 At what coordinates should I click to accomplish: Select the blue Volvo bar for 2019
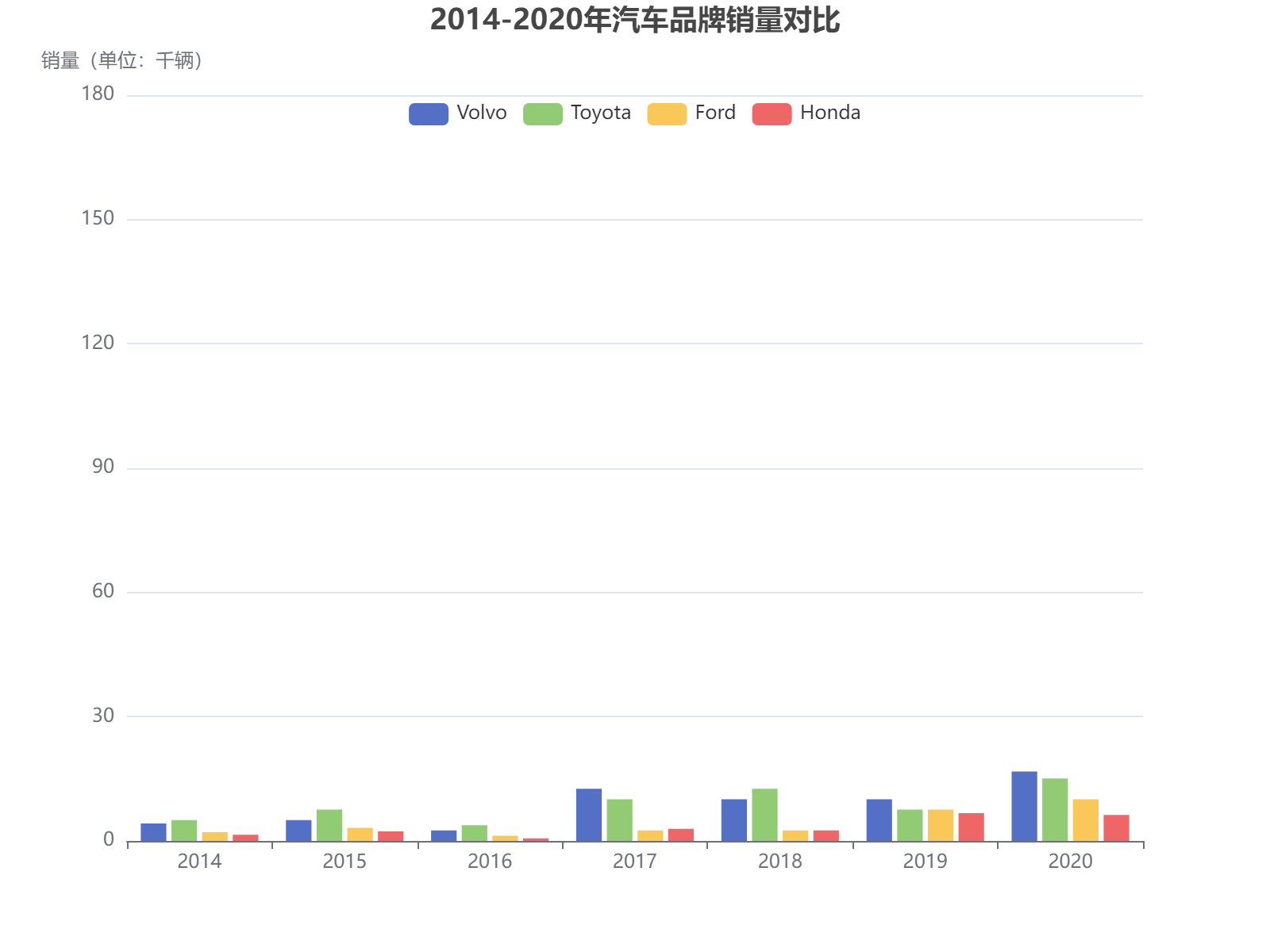[879, 820]
